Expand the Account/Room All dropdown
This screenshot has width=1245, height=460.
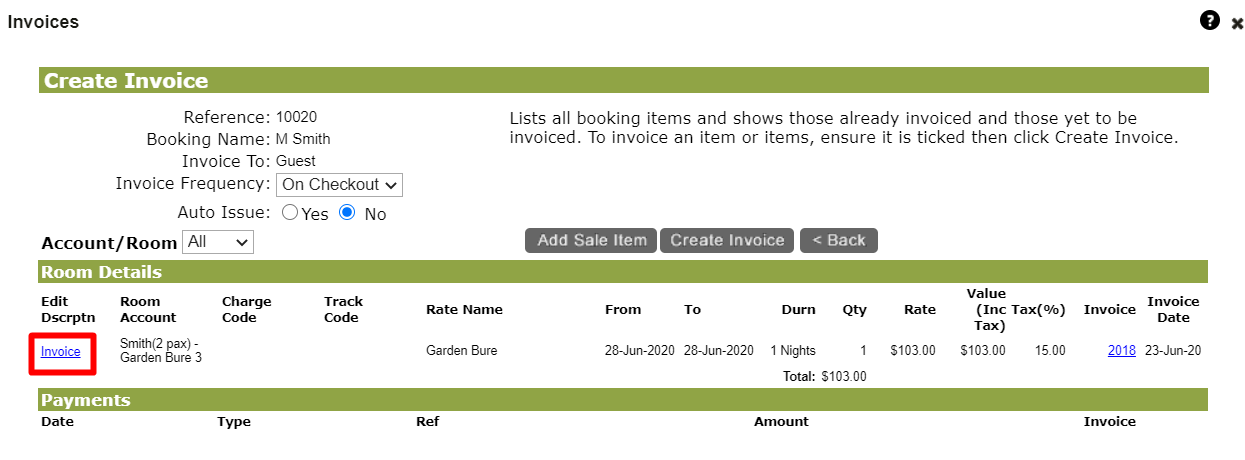pyautogui.click(x=218, y=242)
